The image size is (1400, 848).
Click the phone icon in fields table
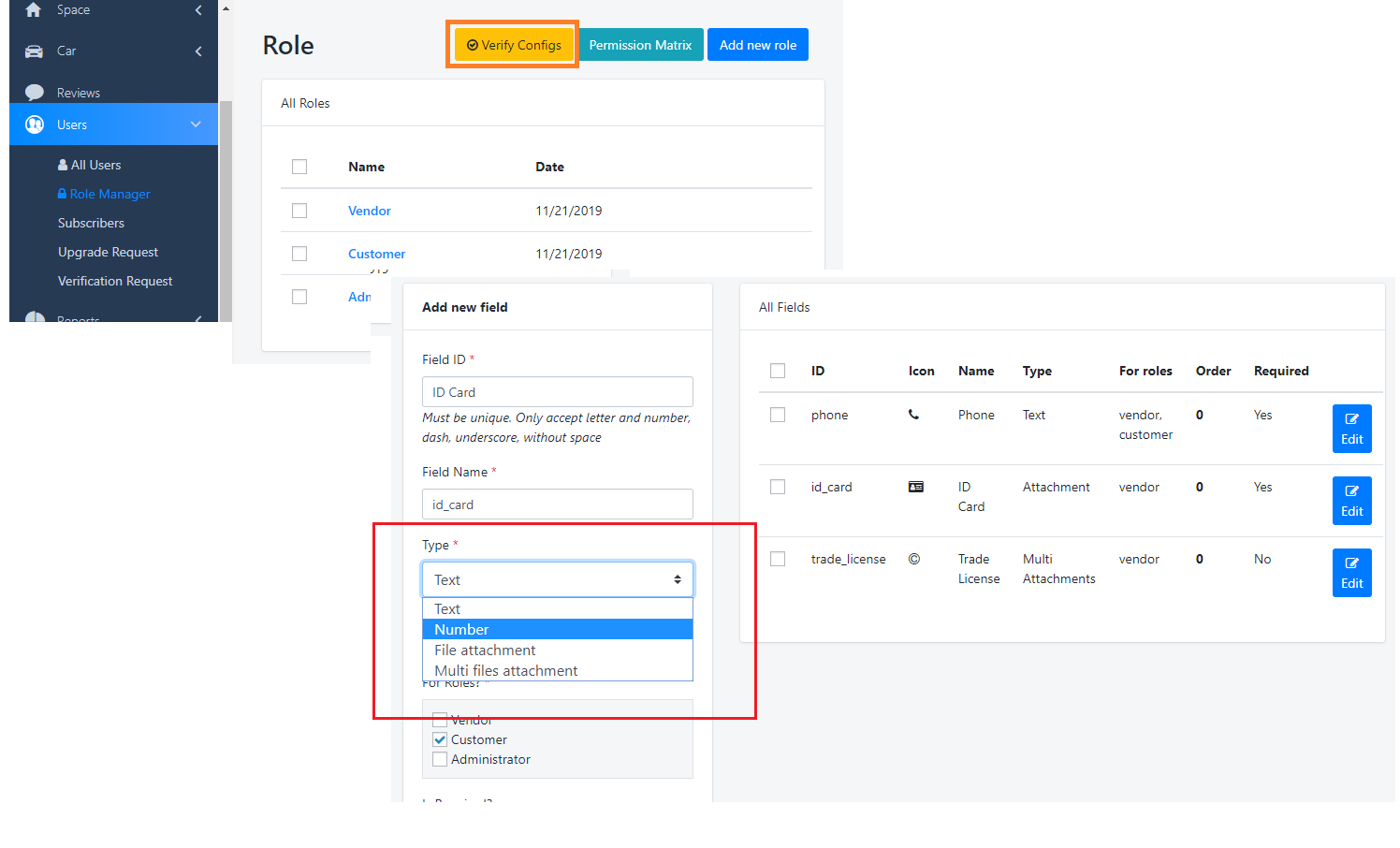point(913,415)
